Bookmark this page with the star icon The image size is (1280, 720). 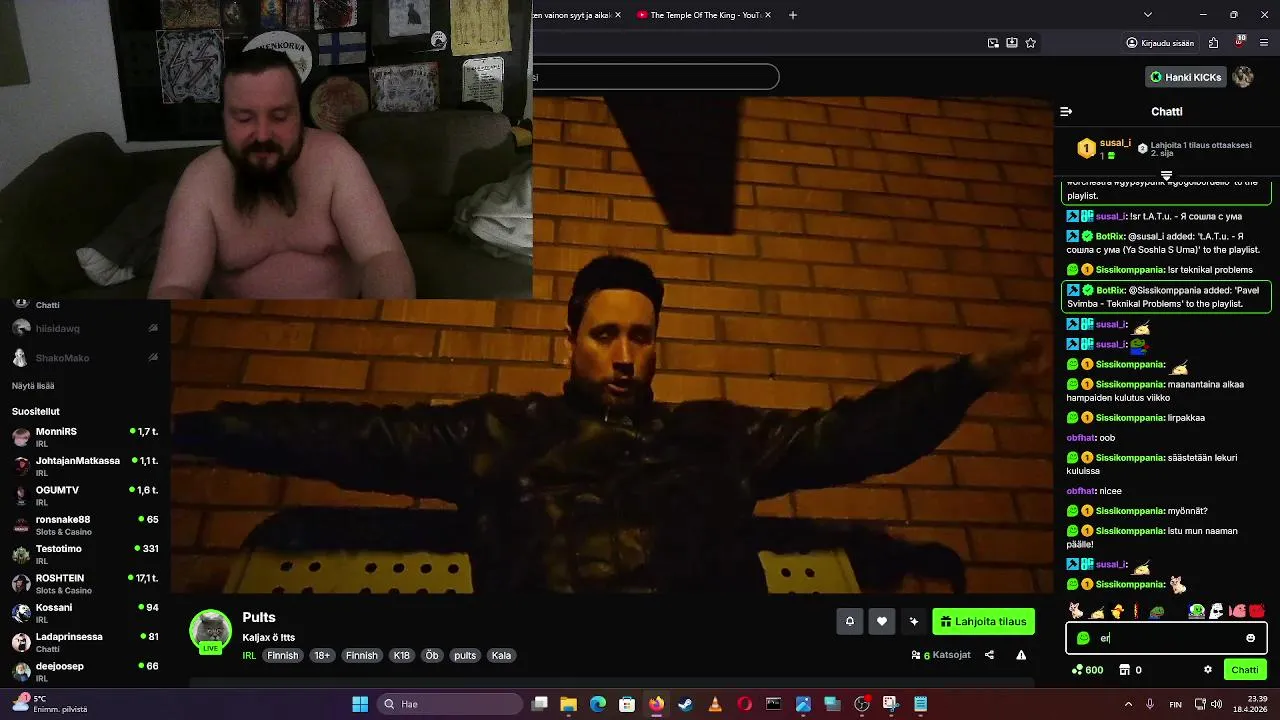point(1030,43)
